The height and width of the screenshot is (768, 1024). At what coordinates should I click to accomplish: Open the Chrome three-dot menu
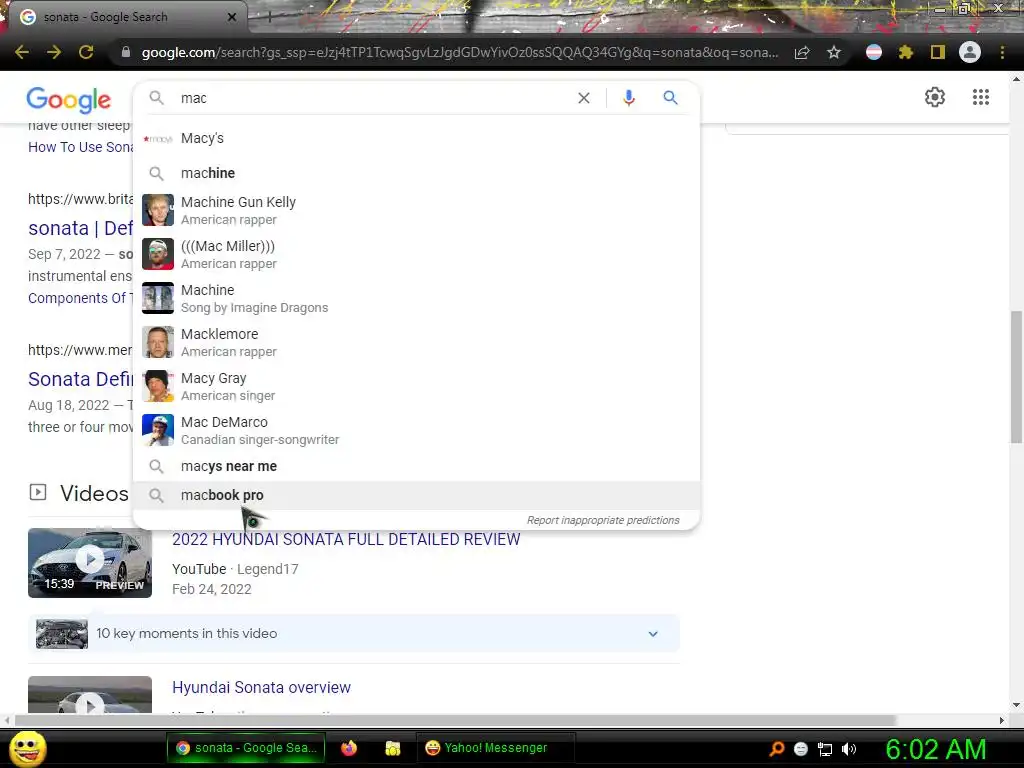[1002, 52]
